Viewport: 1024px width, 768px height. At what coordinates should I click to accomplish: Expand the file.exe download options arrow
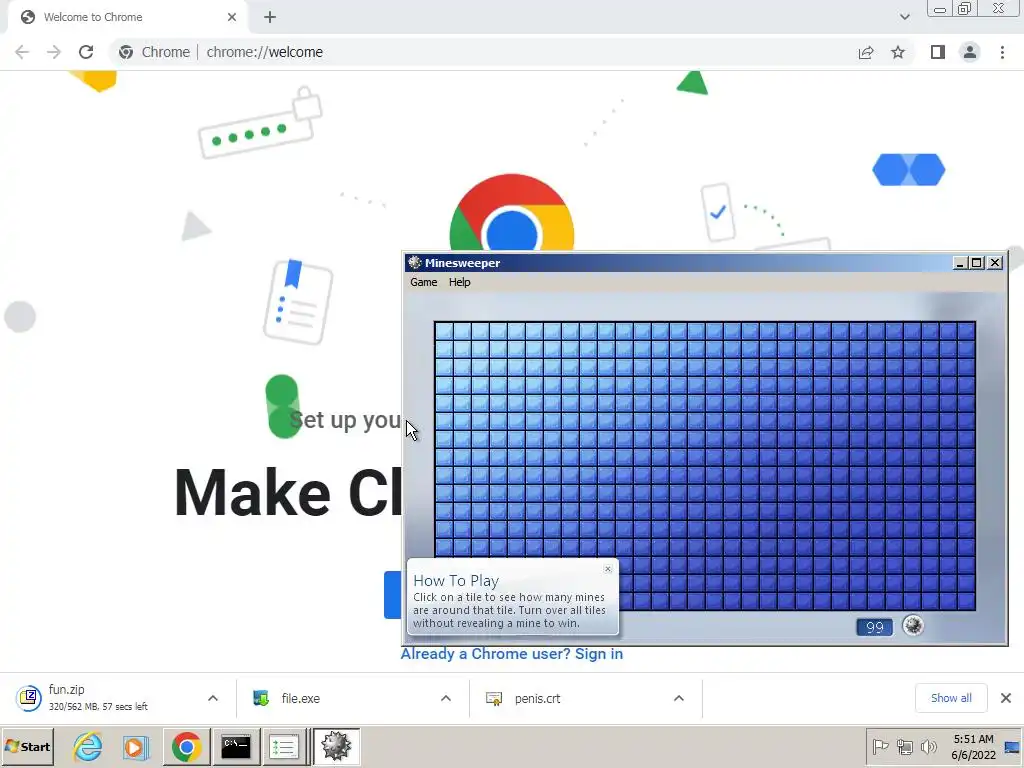click(x=445, y=698)
